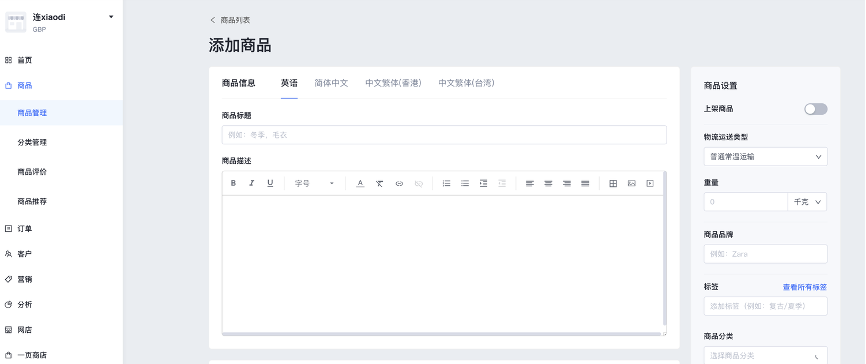Image resolution: width=866 pixels, height=364 pixels.
Task: Align description text right
Action: [567, 183]
